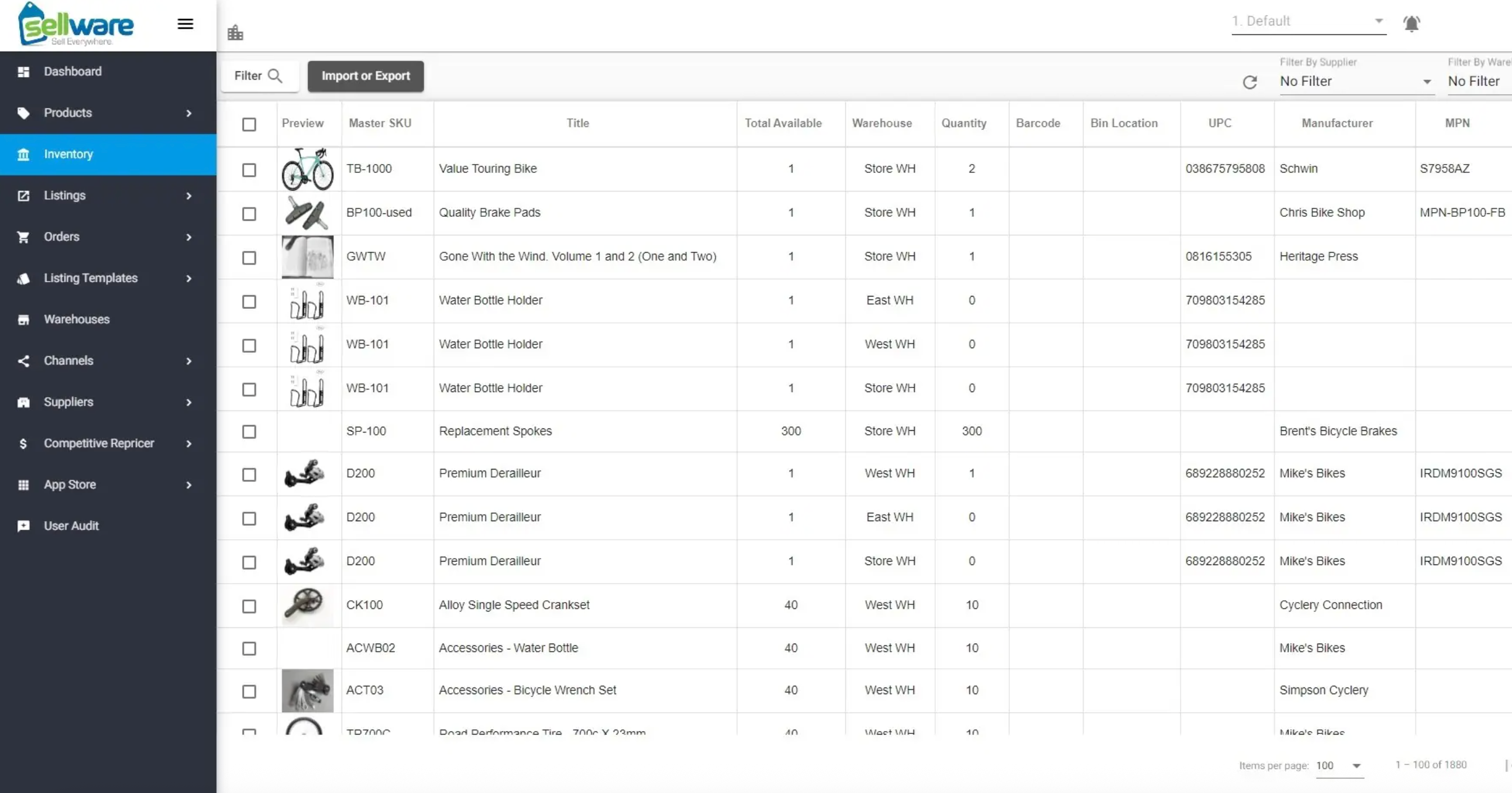Image resolution: width=1512 pixels, height=793 pixels.
Task: Open the Value Touring Bike thumbnail
Action: (x=308, y=169)
